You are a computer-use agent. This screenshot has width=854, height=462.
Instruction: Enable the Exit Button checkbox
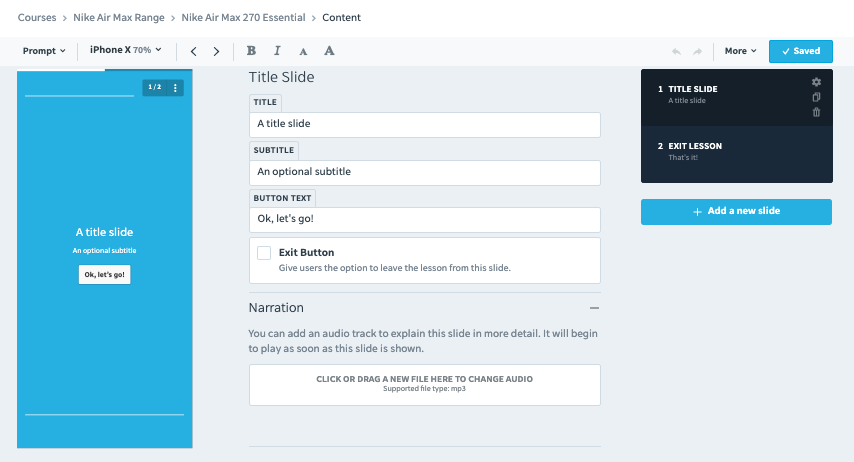pos(264,253)
